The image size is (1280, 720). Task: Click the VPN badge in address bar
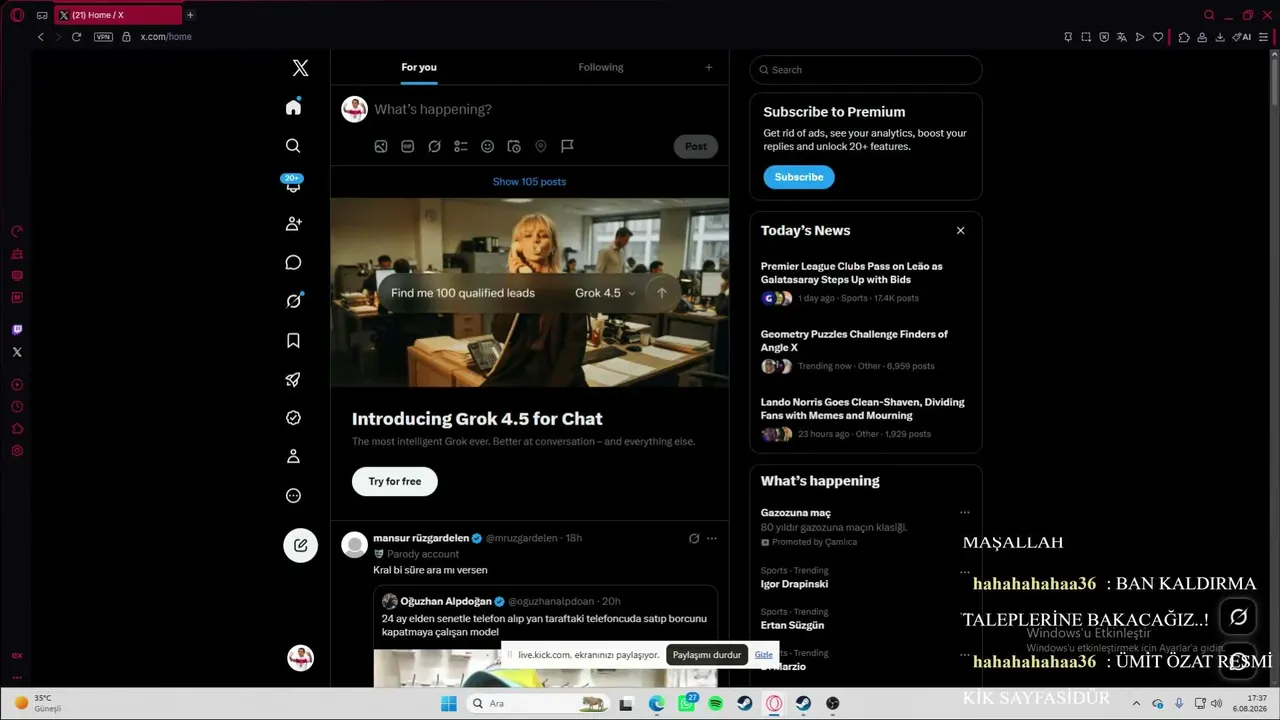pos(103,37)
